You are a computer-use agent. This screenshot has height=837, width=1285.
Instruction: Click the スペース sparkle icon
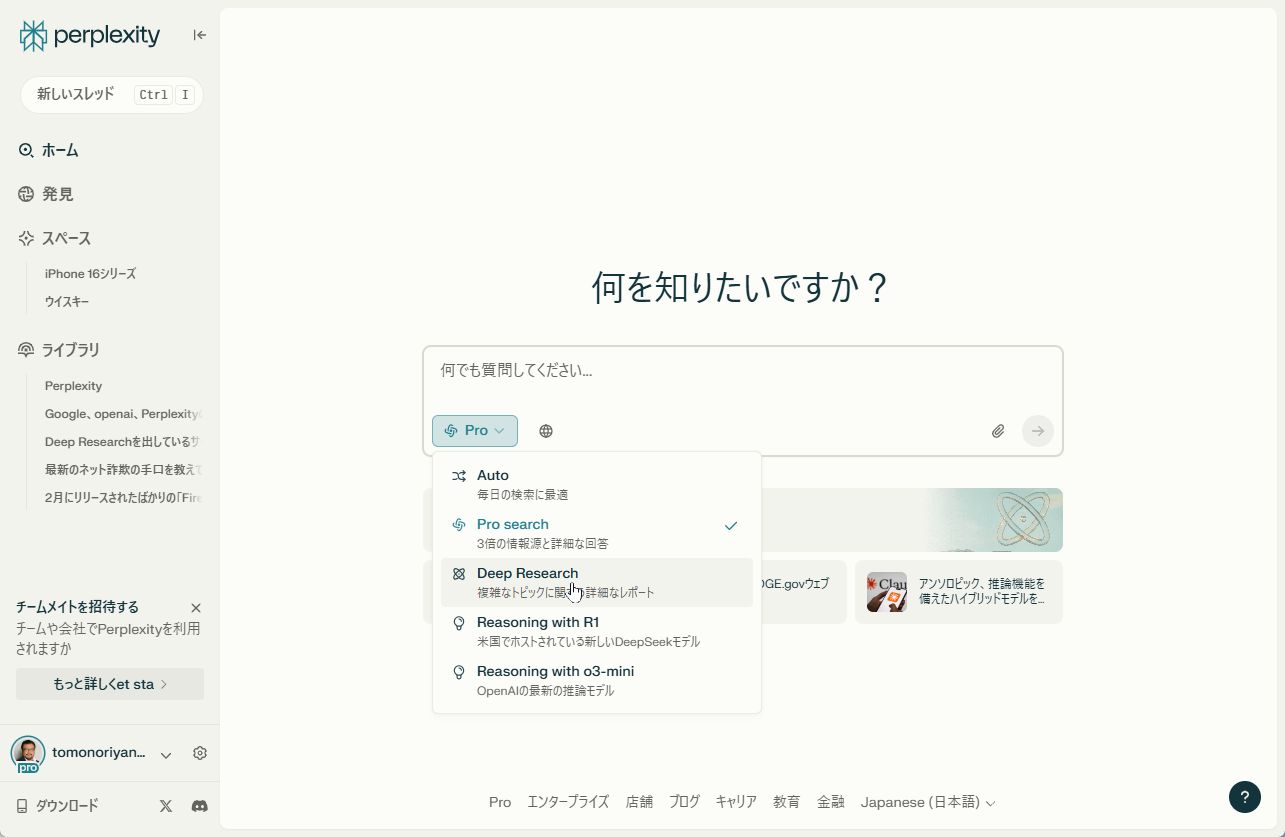point(26,238)
